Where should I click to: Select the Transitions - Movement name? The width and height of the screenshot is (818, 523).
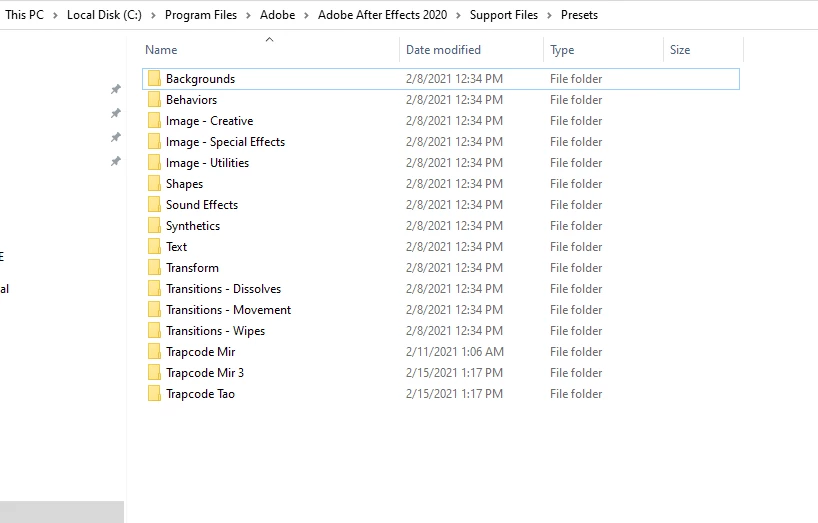pos(228,310)
